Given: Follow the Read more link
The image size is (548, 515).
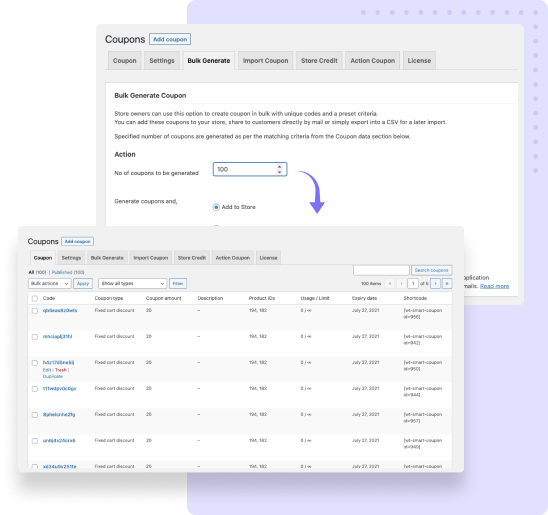Looking at the screenshot, I should 494,286.
